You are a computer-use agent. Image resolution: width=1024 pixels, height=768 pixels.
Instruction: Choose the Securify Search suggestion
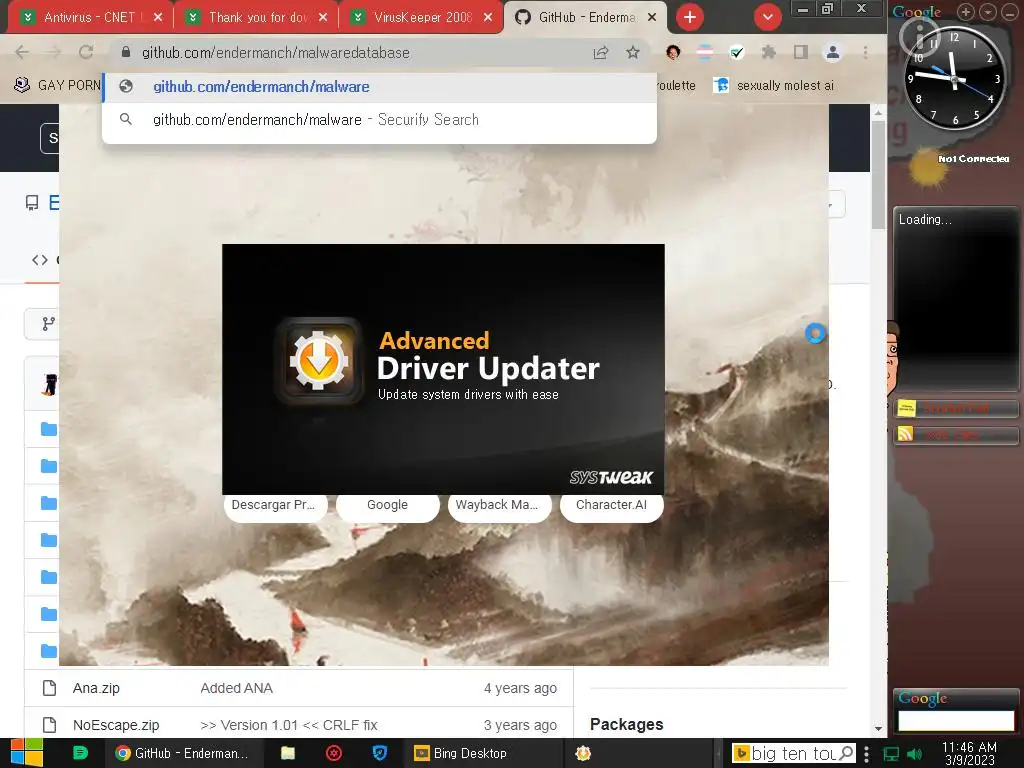pos(379,120)
